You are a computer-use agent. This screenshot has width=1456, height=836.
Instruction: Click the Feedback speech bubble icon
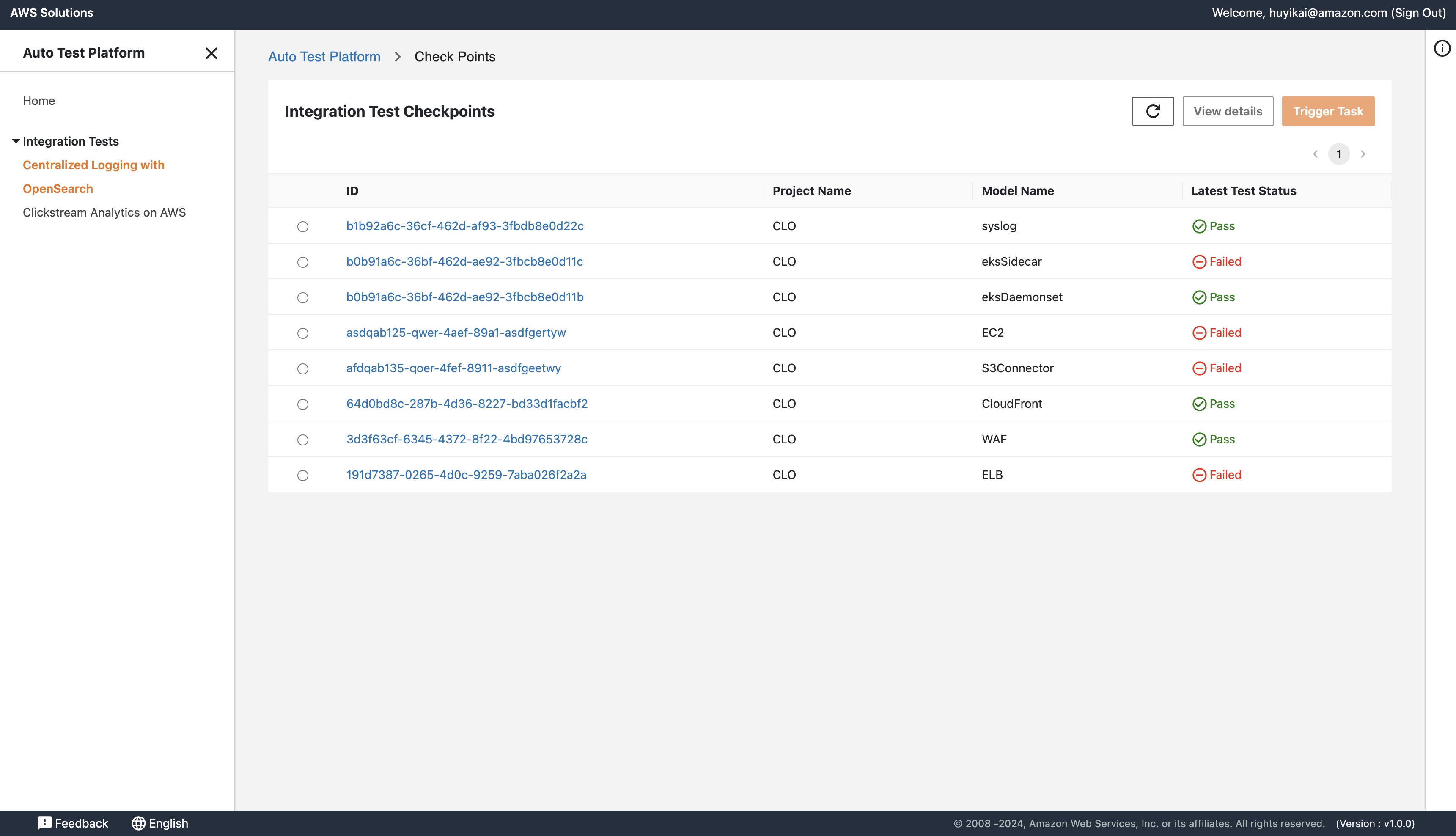[44, 823]
